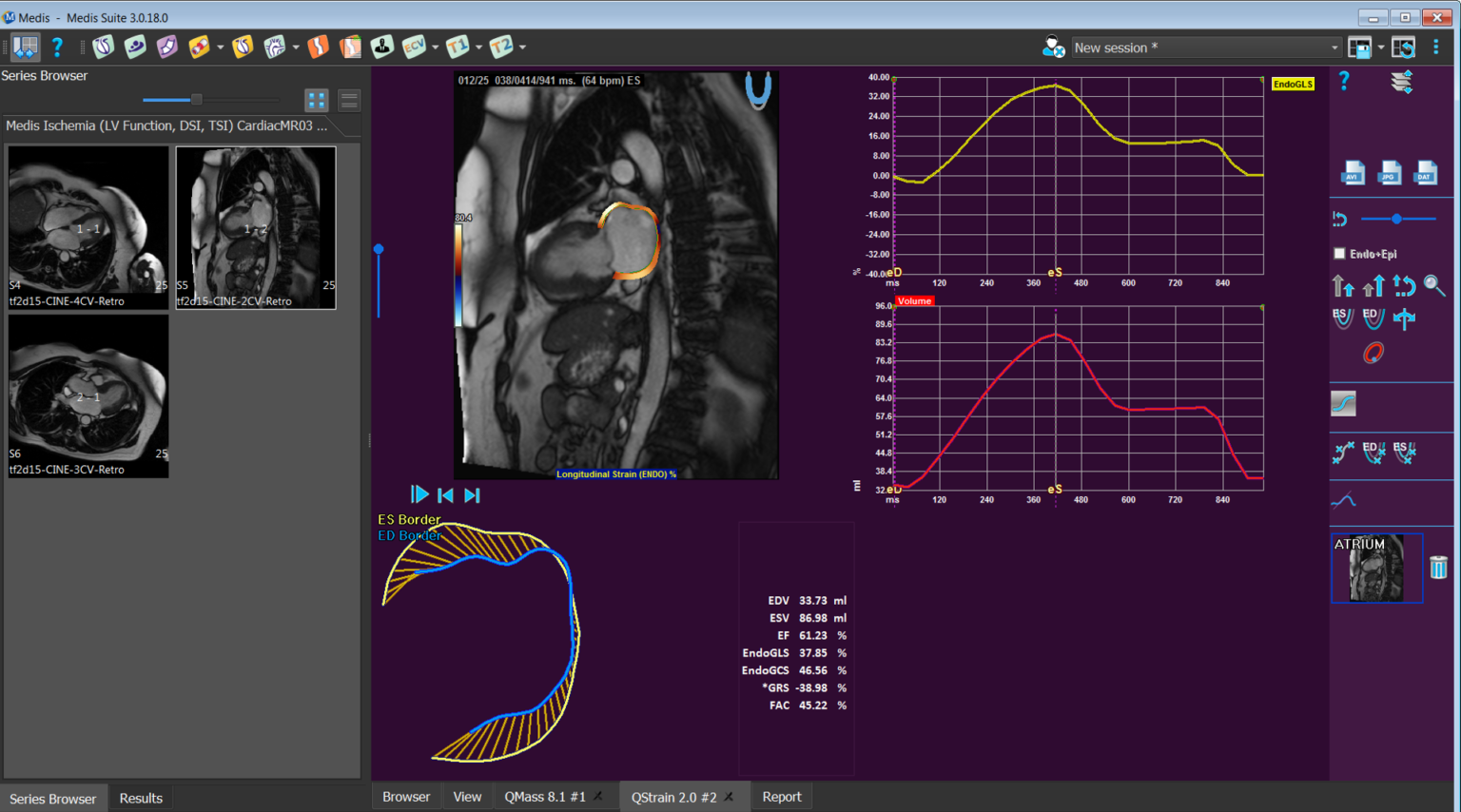Delete the ATRIUM analysis with trash icon

[1438, 568]
